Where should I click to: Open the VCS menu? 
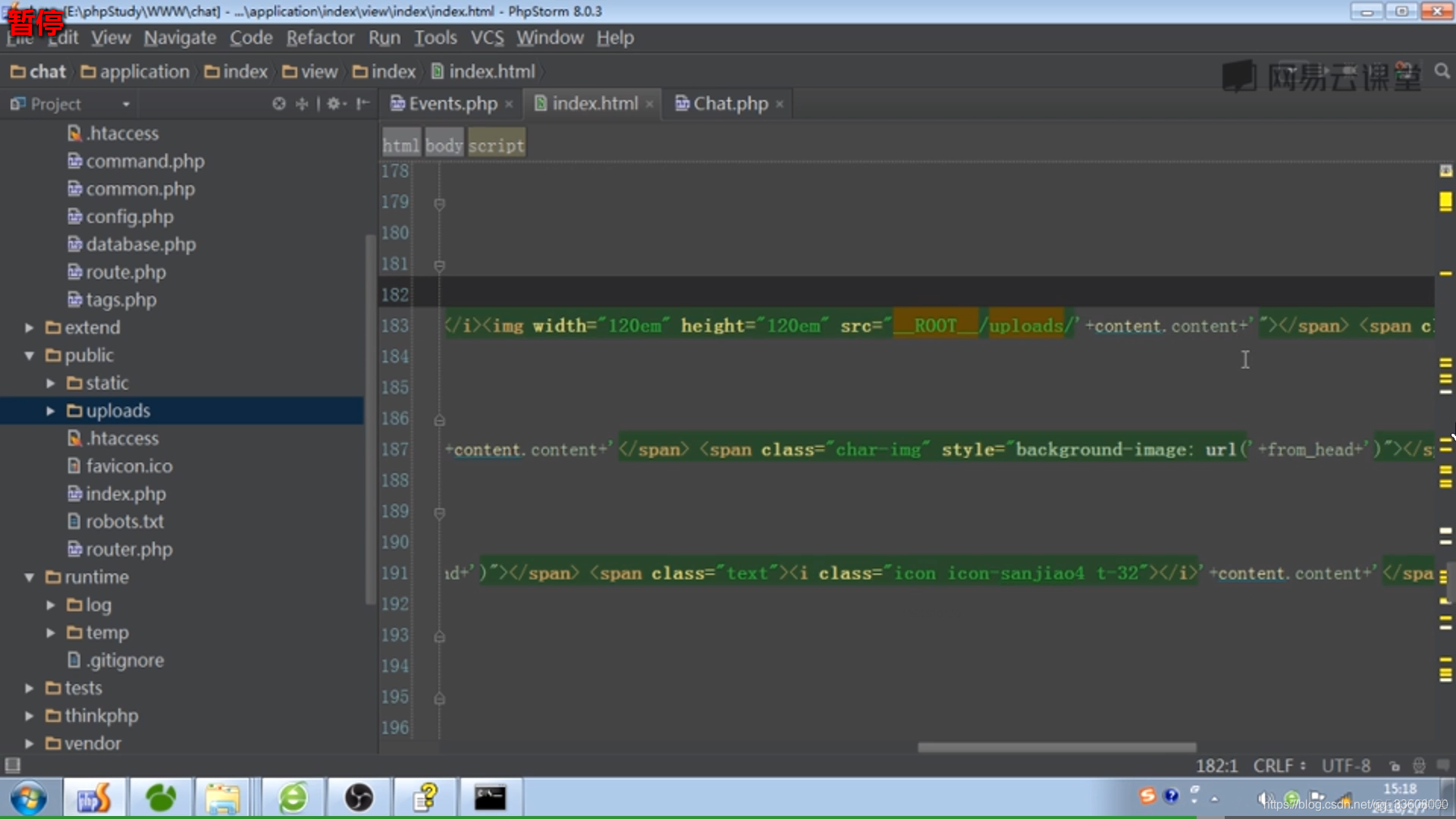tap(487, 38)
